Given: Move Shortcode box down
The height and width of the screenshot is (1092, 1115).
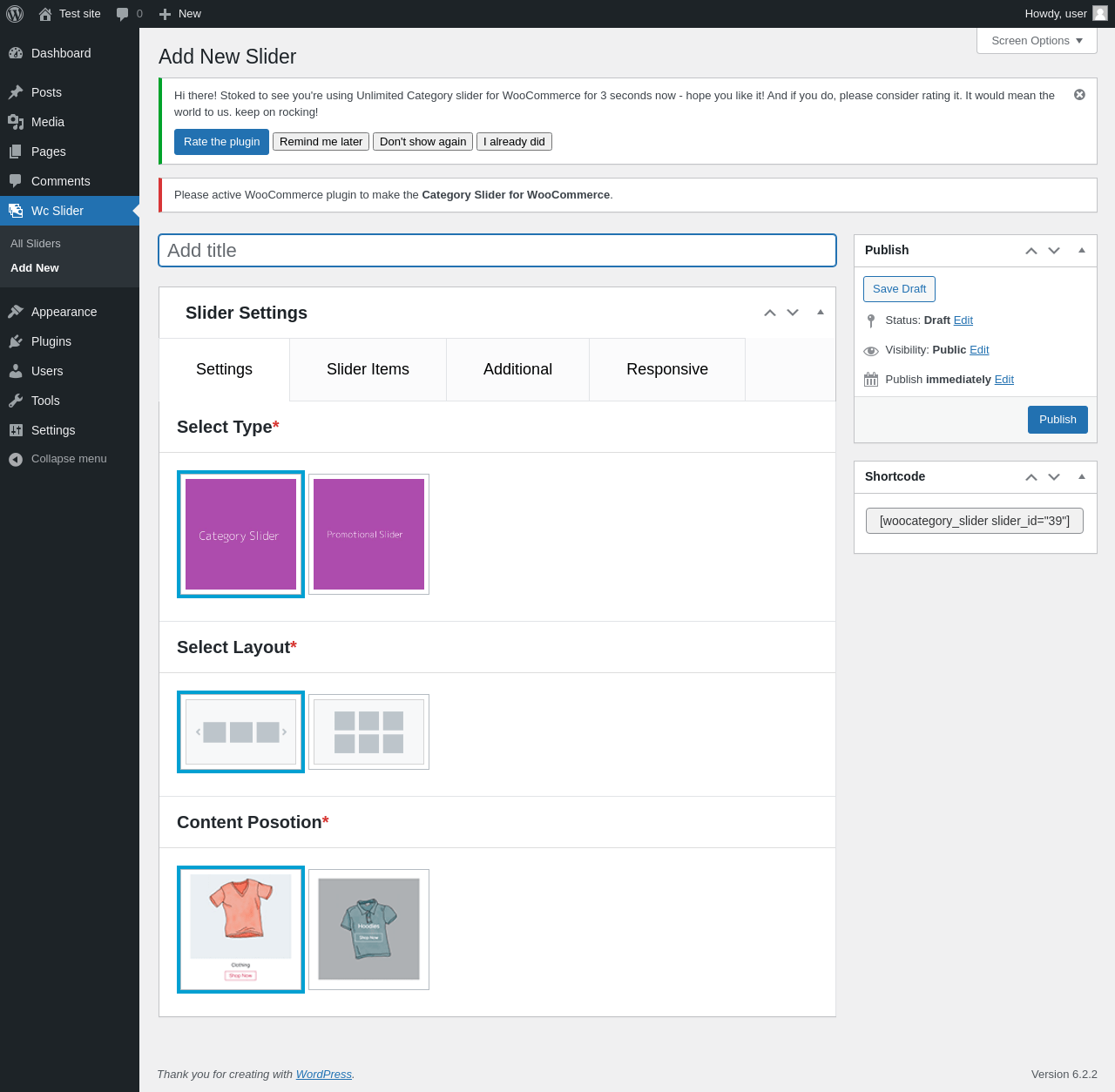Looking at the screenshot, I should [1054, 477].
